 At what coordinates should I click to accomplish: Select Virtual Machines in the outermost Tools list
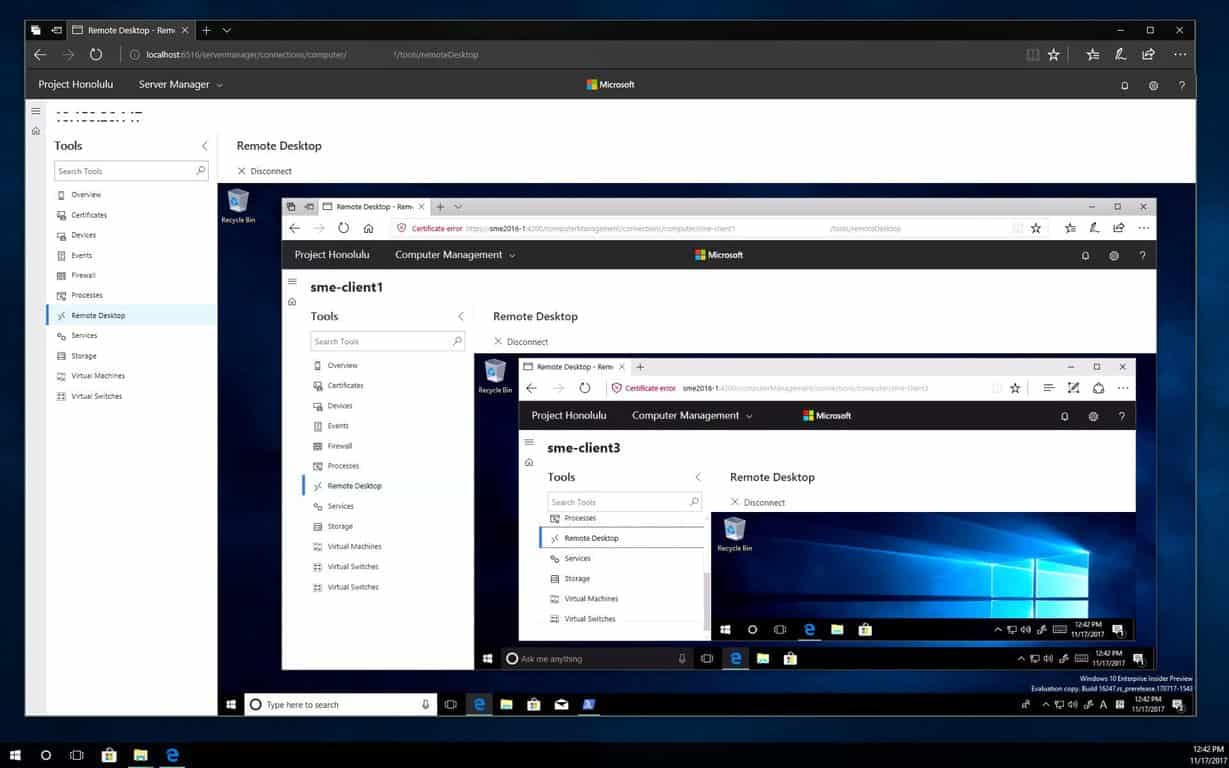coord(97,376)
